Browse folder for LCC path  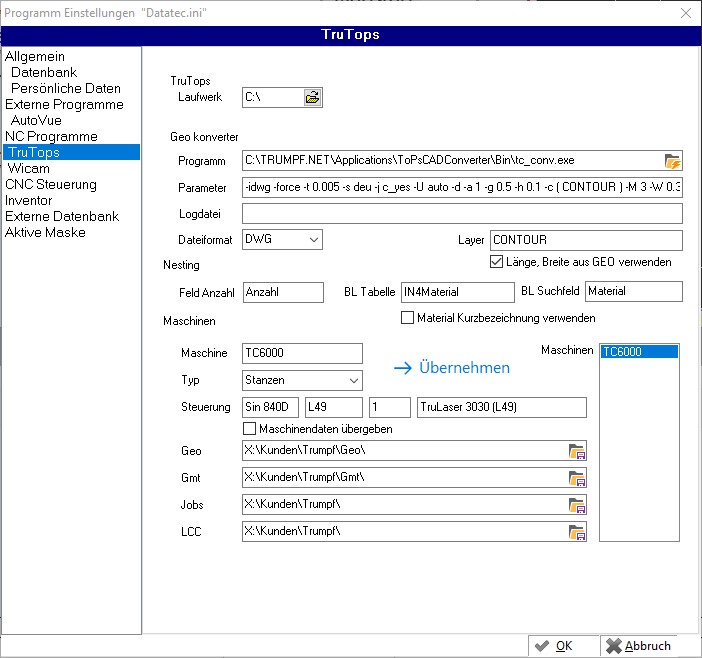[x=577, y=532]
